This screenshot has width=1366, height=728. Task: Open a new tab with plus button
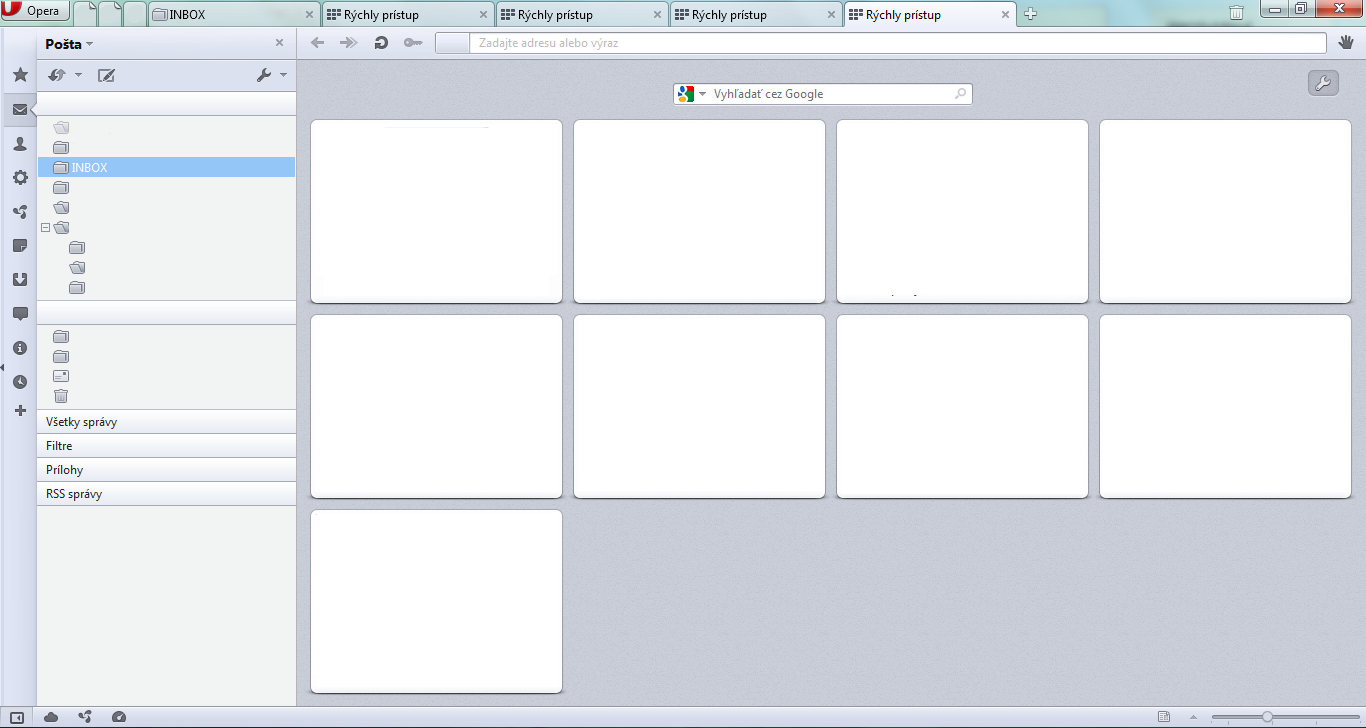(x=1031, y=14)
